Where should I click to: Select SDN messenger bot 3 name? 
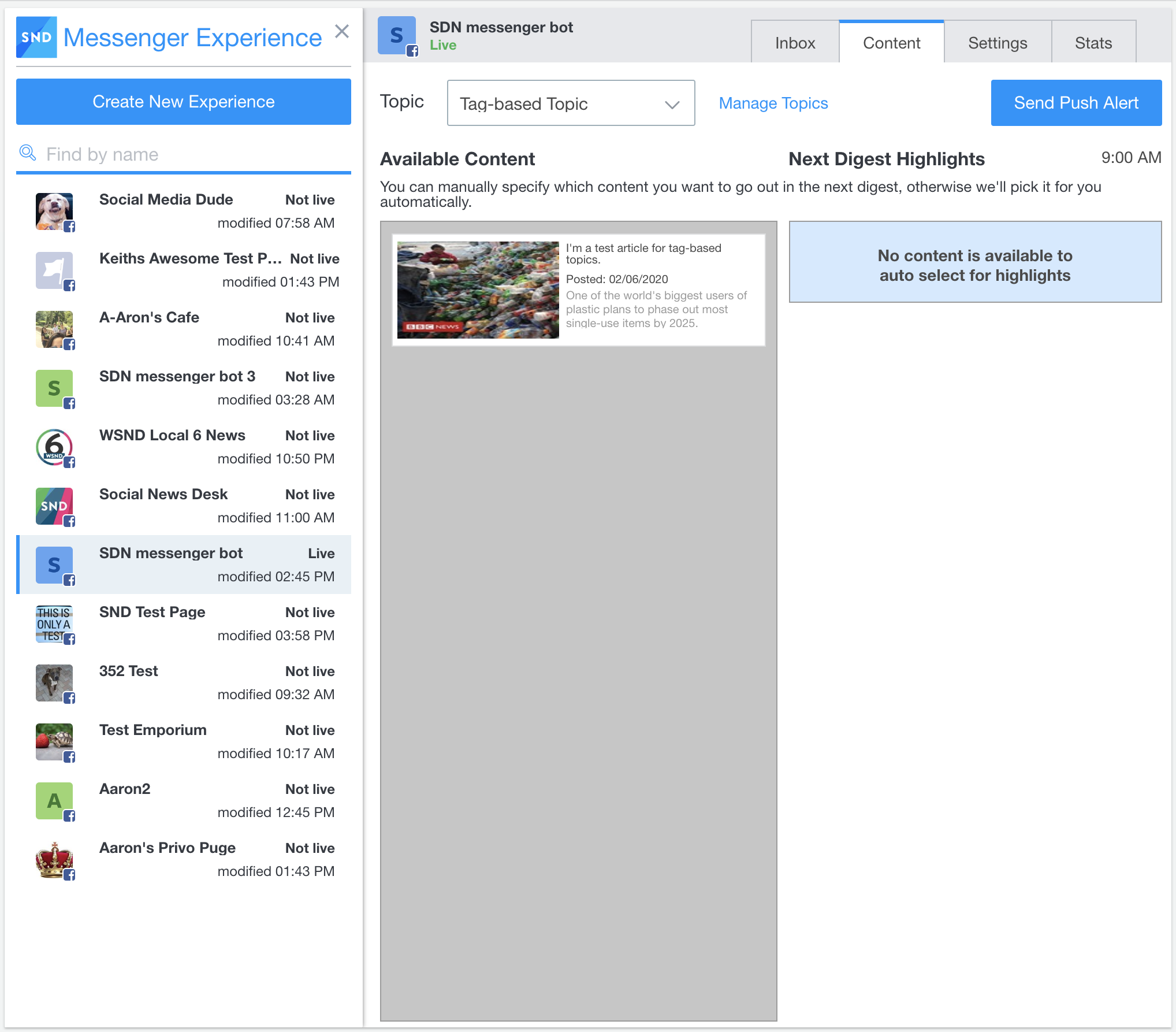click(177, 376)
